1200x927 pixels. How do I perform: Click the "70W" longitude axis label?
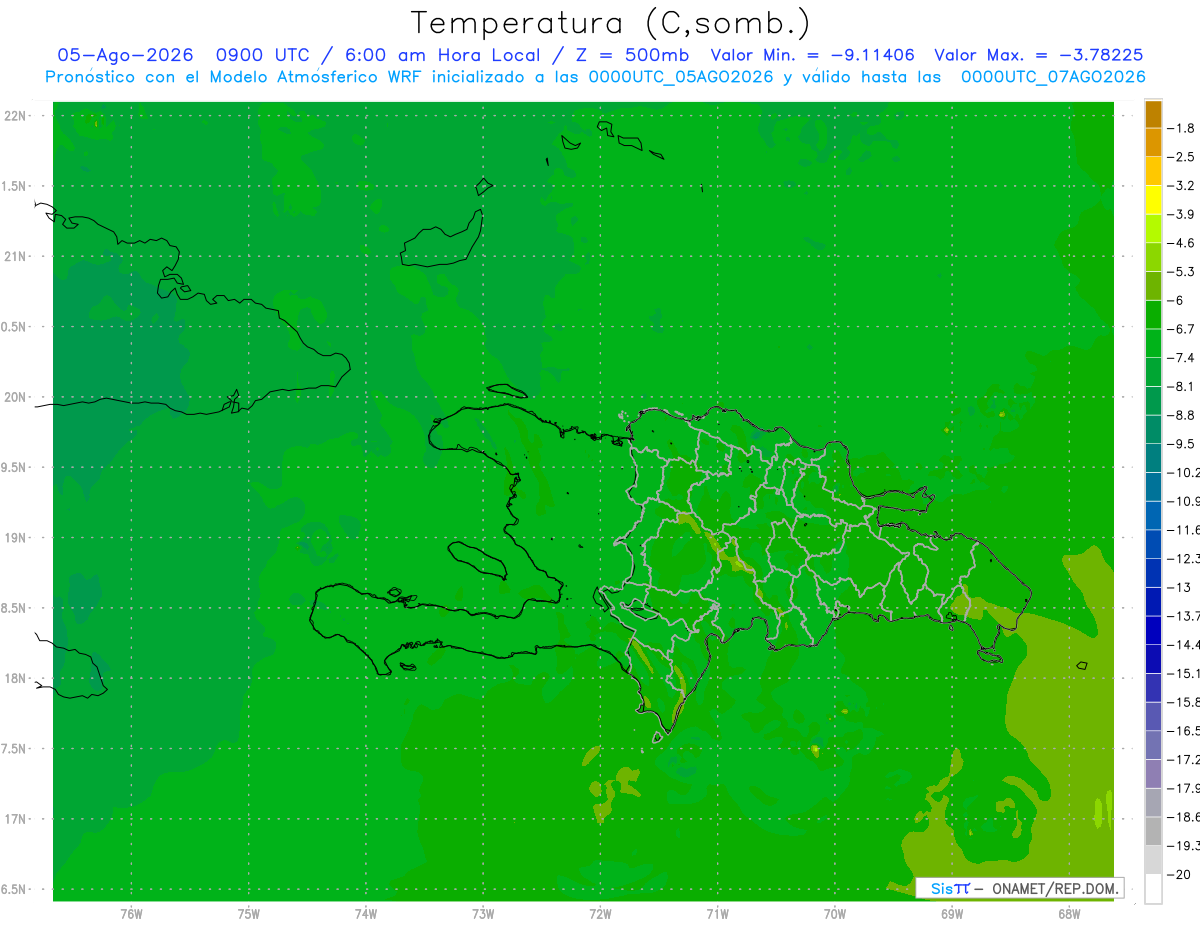pyautogui.click(x=835, y=914)
